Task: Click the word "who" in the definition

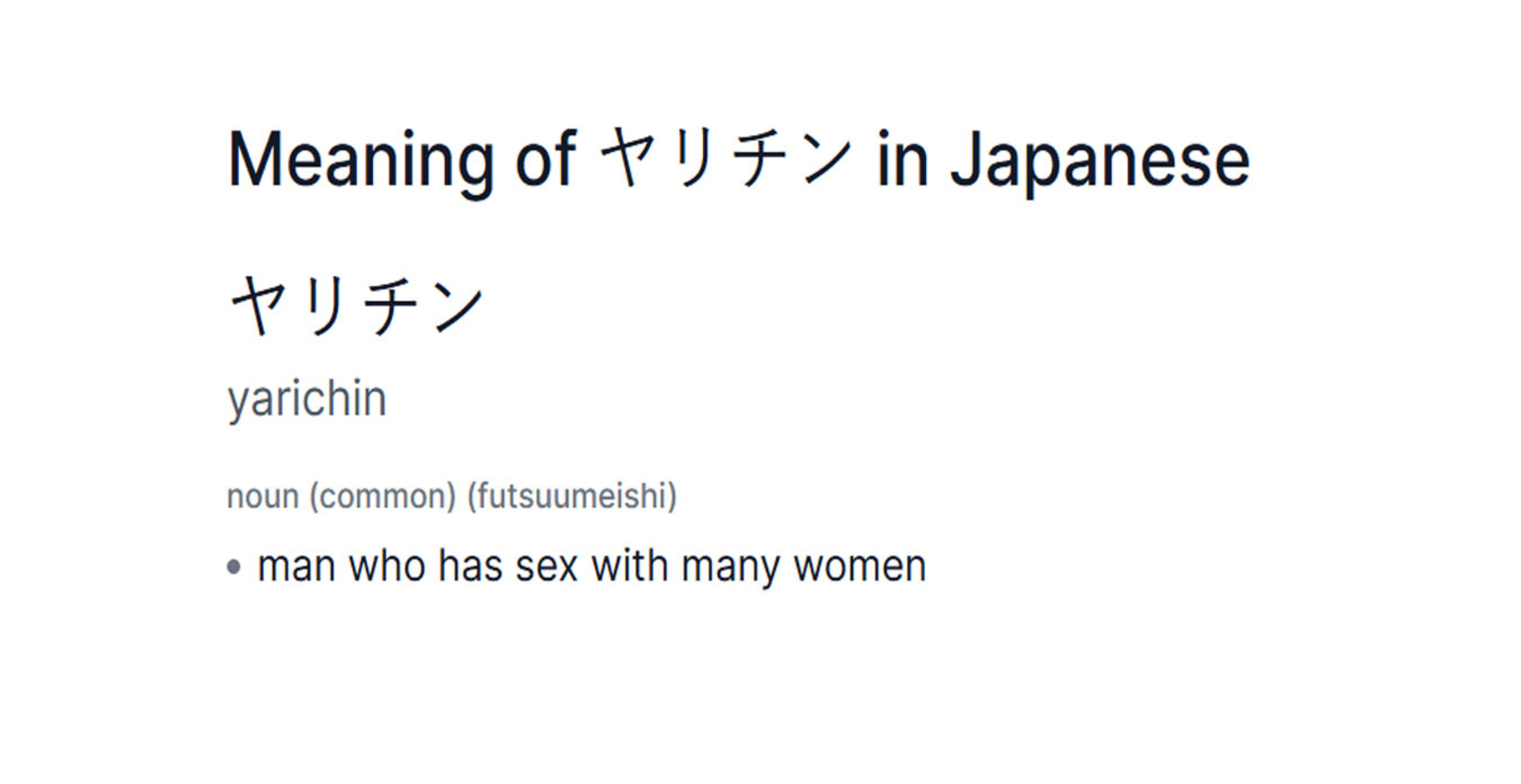Action: coord(387,567)
